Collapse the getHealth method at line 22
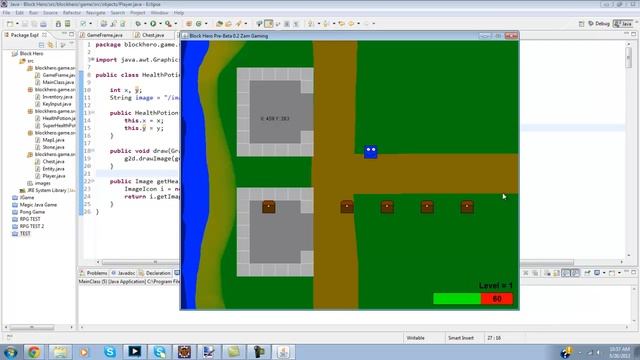 (93, 181)
